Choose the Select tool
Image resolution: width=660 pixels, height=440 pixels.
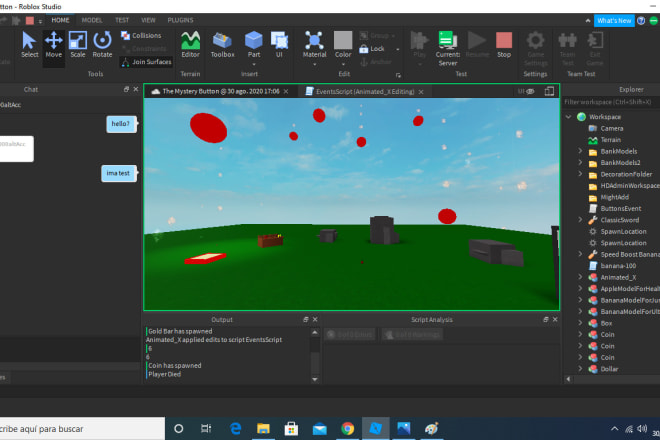pyautogui.click(x=29, y=45)
